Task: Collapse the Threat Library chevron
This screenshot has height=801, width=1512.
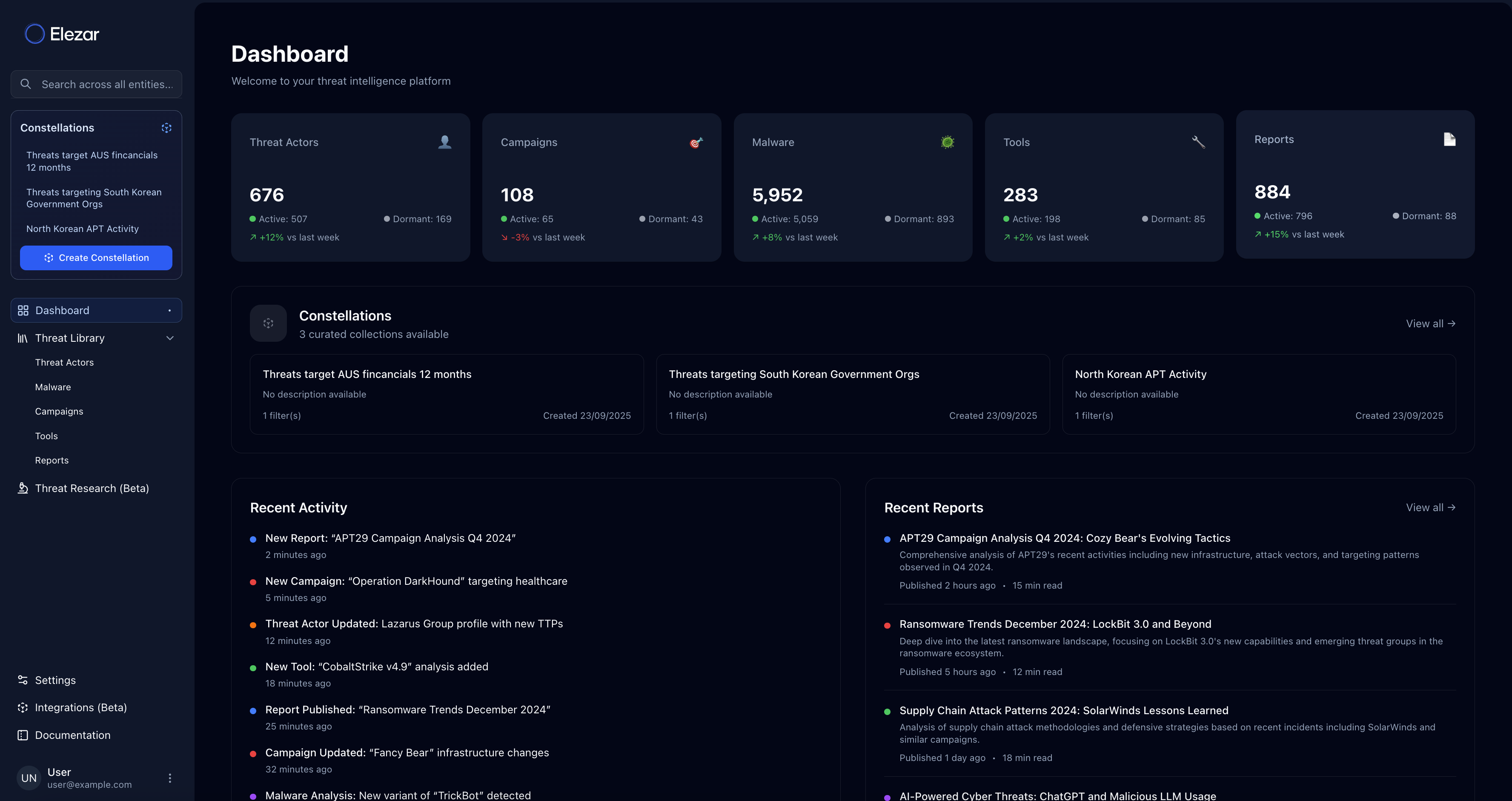Action: pos(170,338)
